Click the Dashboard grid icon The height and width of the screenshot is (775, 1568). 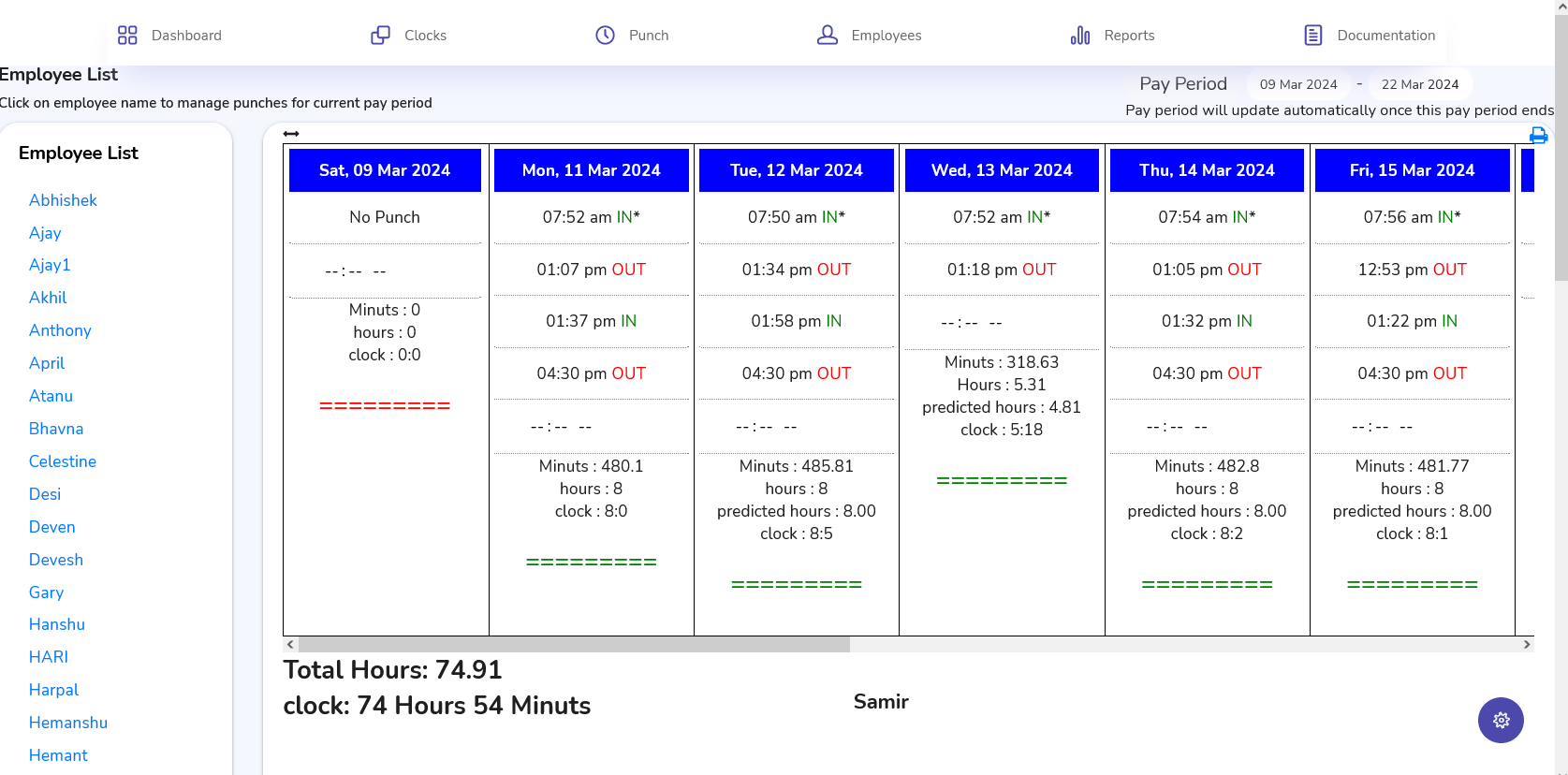(x=127, y=36)
